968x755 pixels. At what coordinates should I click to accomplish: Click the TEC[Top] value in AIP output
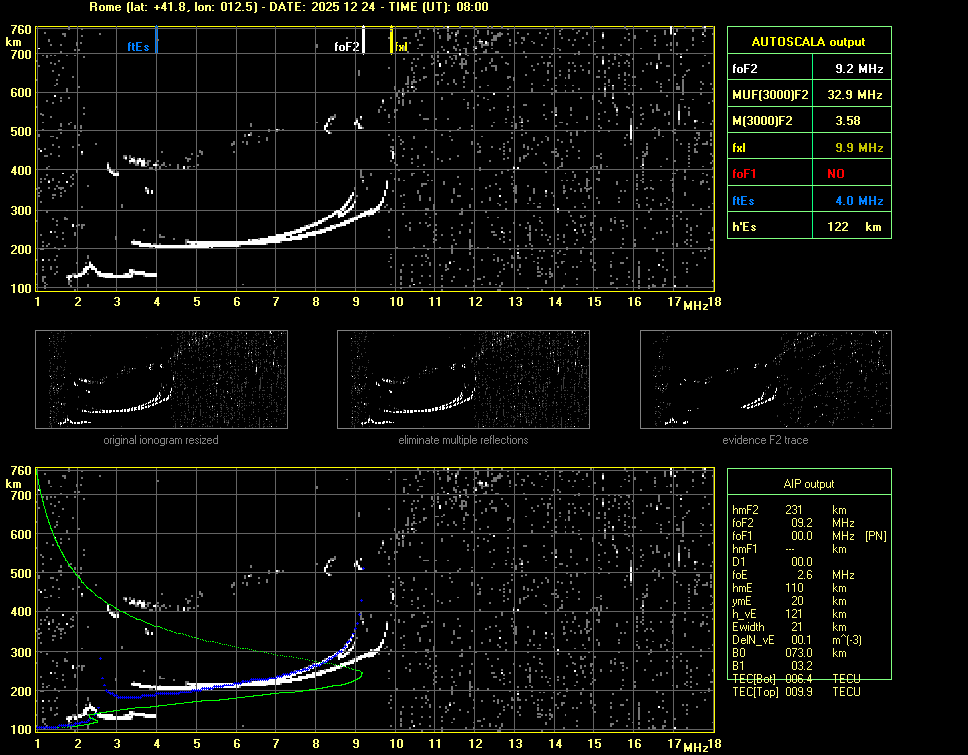click(x=797, y=691)
